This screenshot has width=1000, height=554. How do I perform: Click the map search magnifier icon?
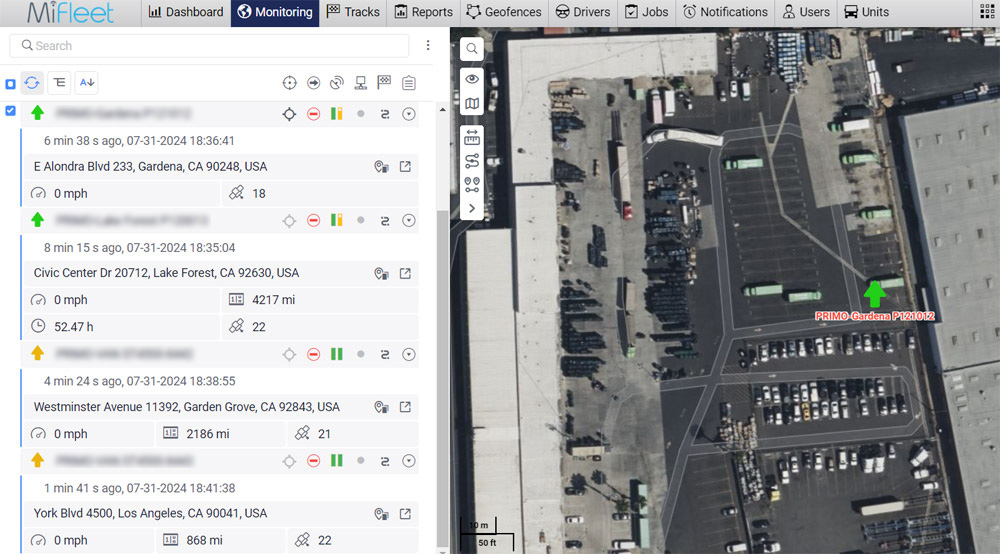[x=472, y=49]
